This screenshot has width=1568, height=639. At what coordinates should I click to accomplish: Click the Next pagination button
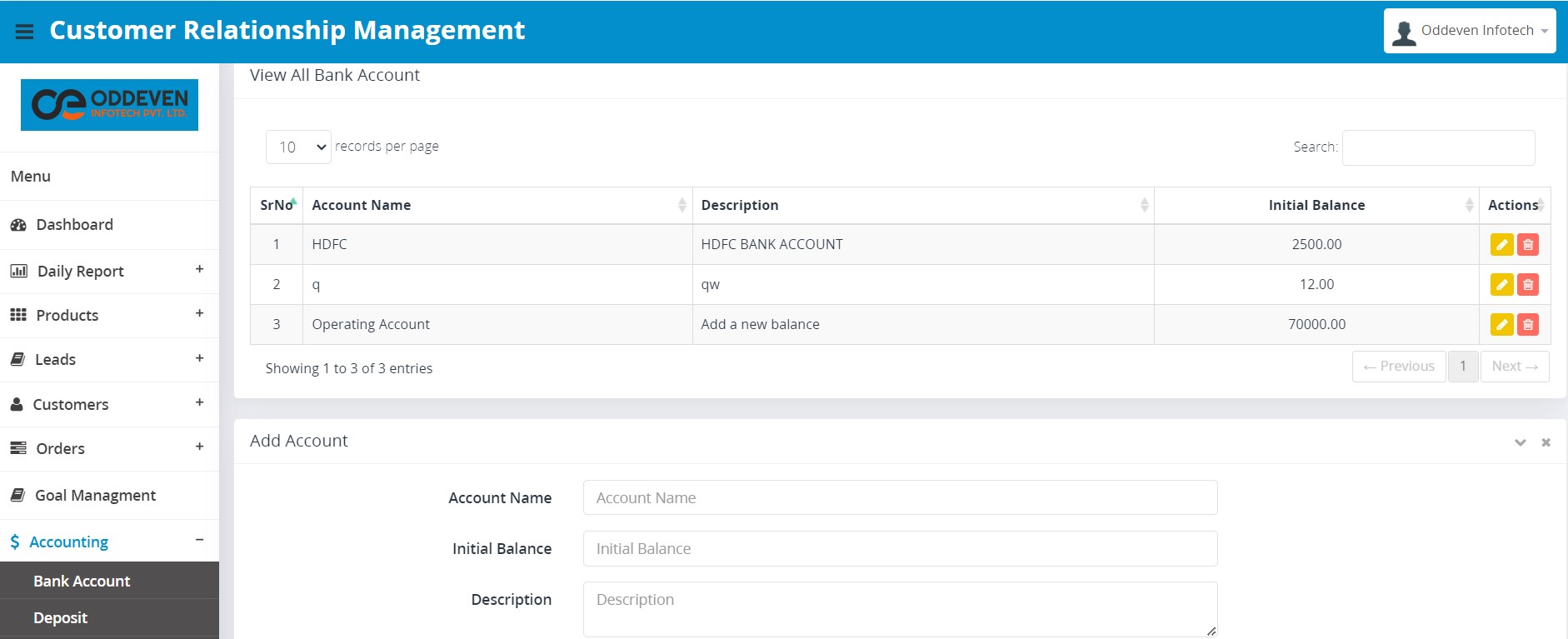(x=1514, y=367)
